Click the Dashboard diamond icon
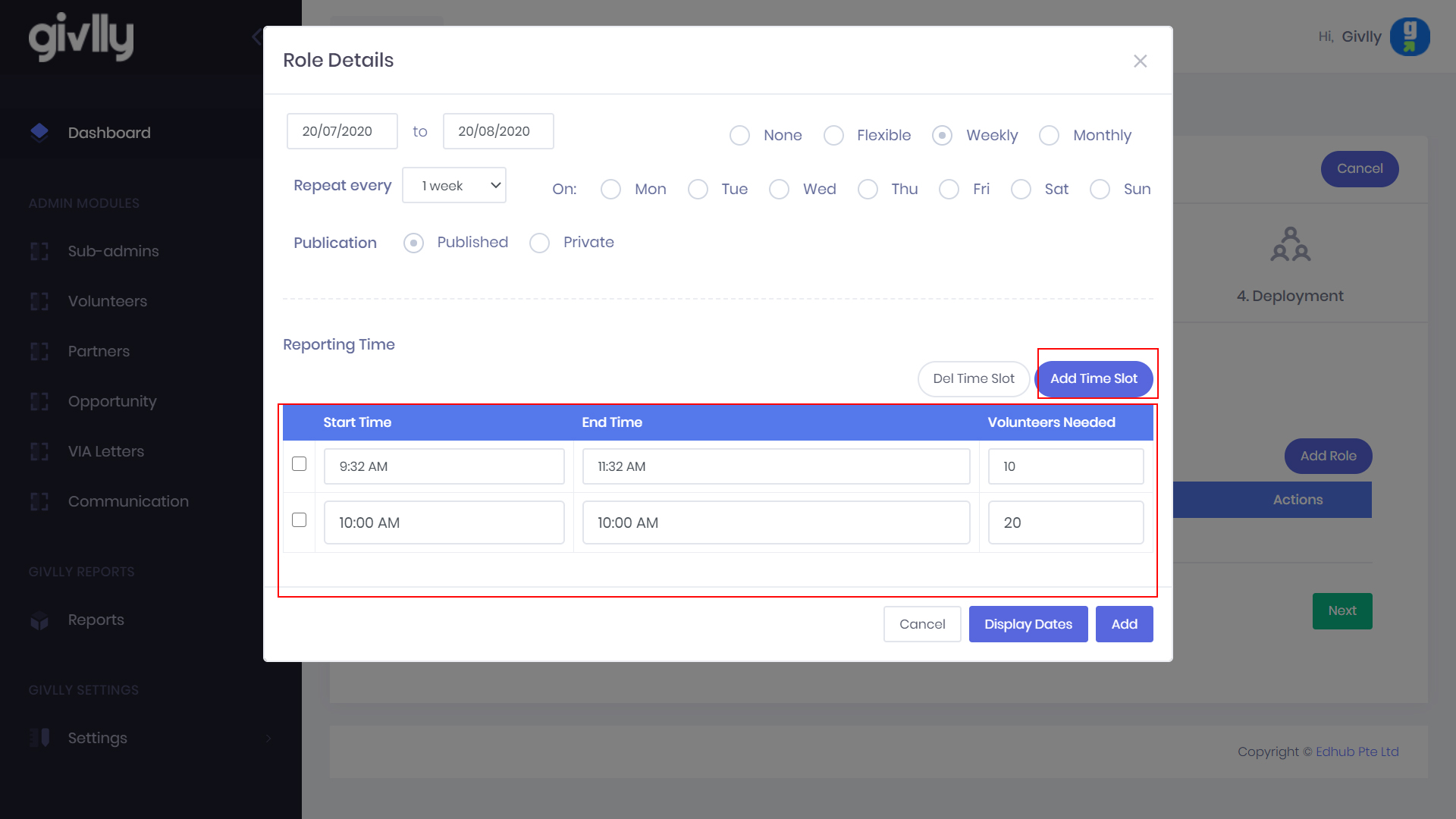Image resolution: width=1456 pixels, height=819 pixels. tap(39, 133)
